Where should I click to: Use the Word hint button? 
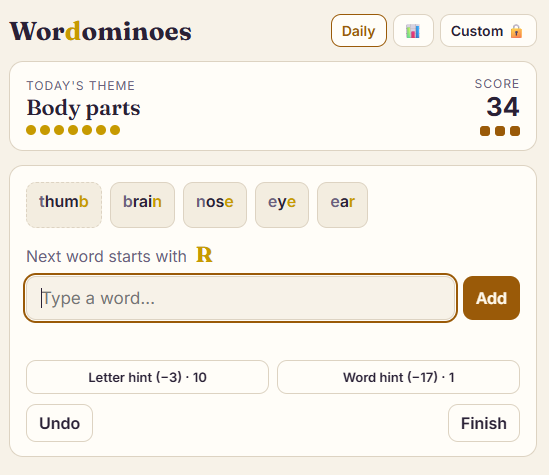398,377
